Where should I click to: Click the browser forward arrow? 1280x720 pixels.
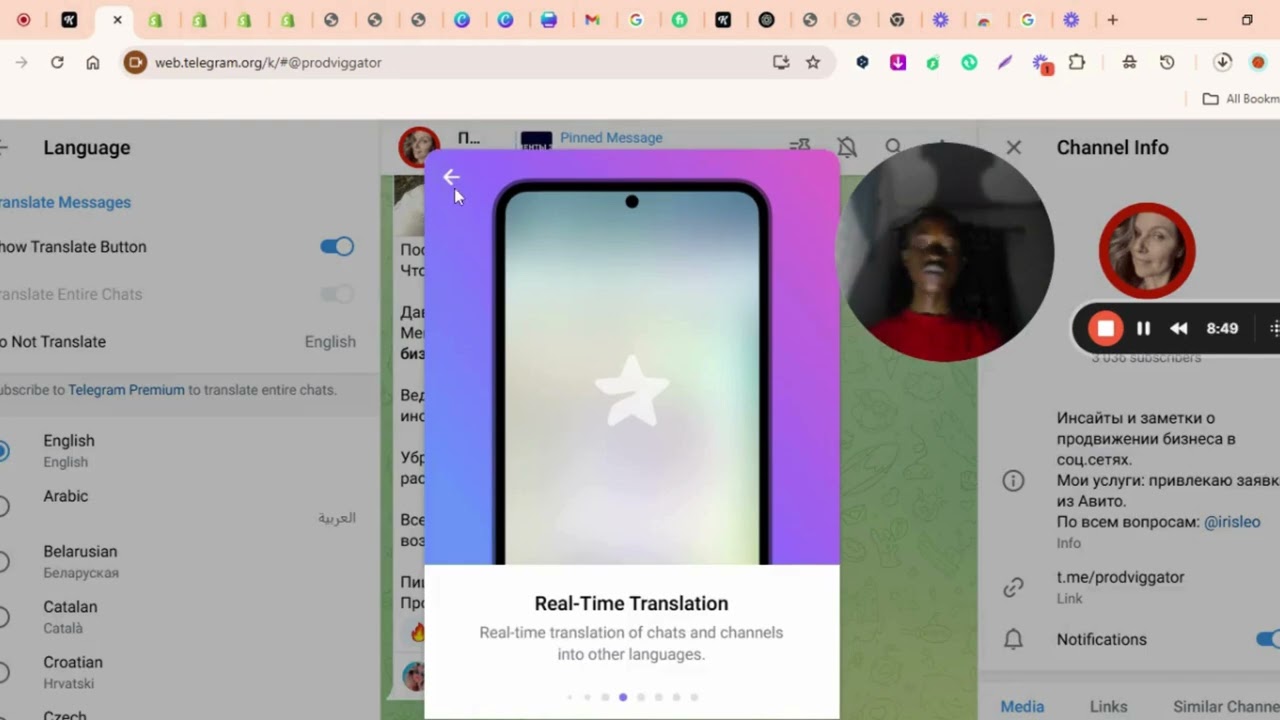[x=21, y=62]
